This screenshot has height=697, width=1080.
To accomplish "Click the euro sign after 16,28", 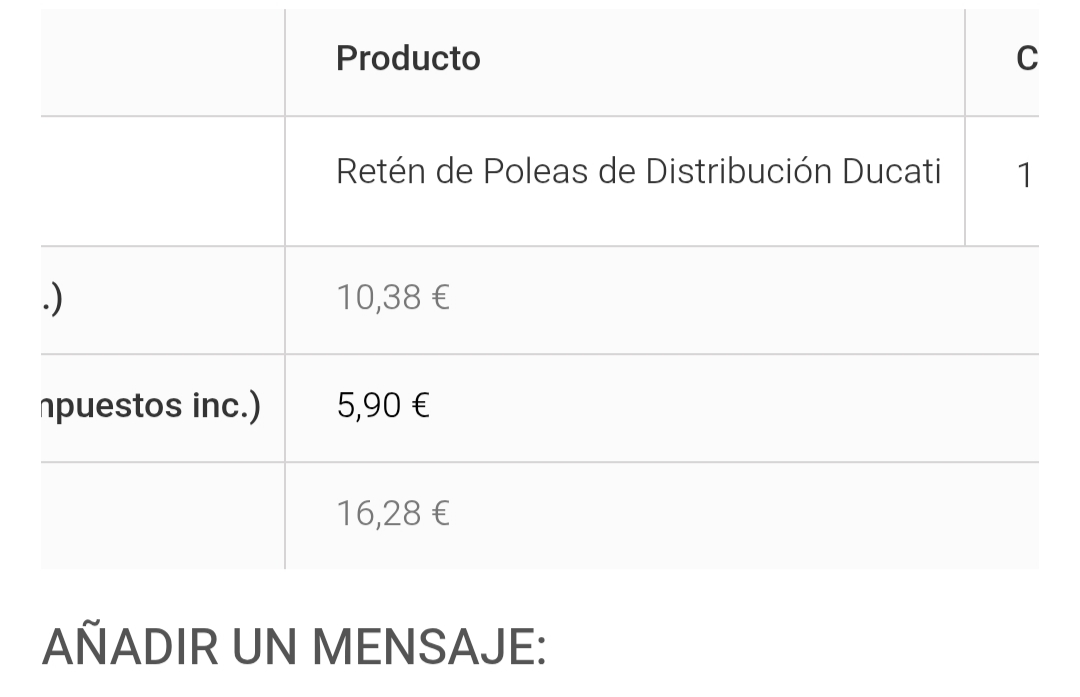I will coord(441,514).
